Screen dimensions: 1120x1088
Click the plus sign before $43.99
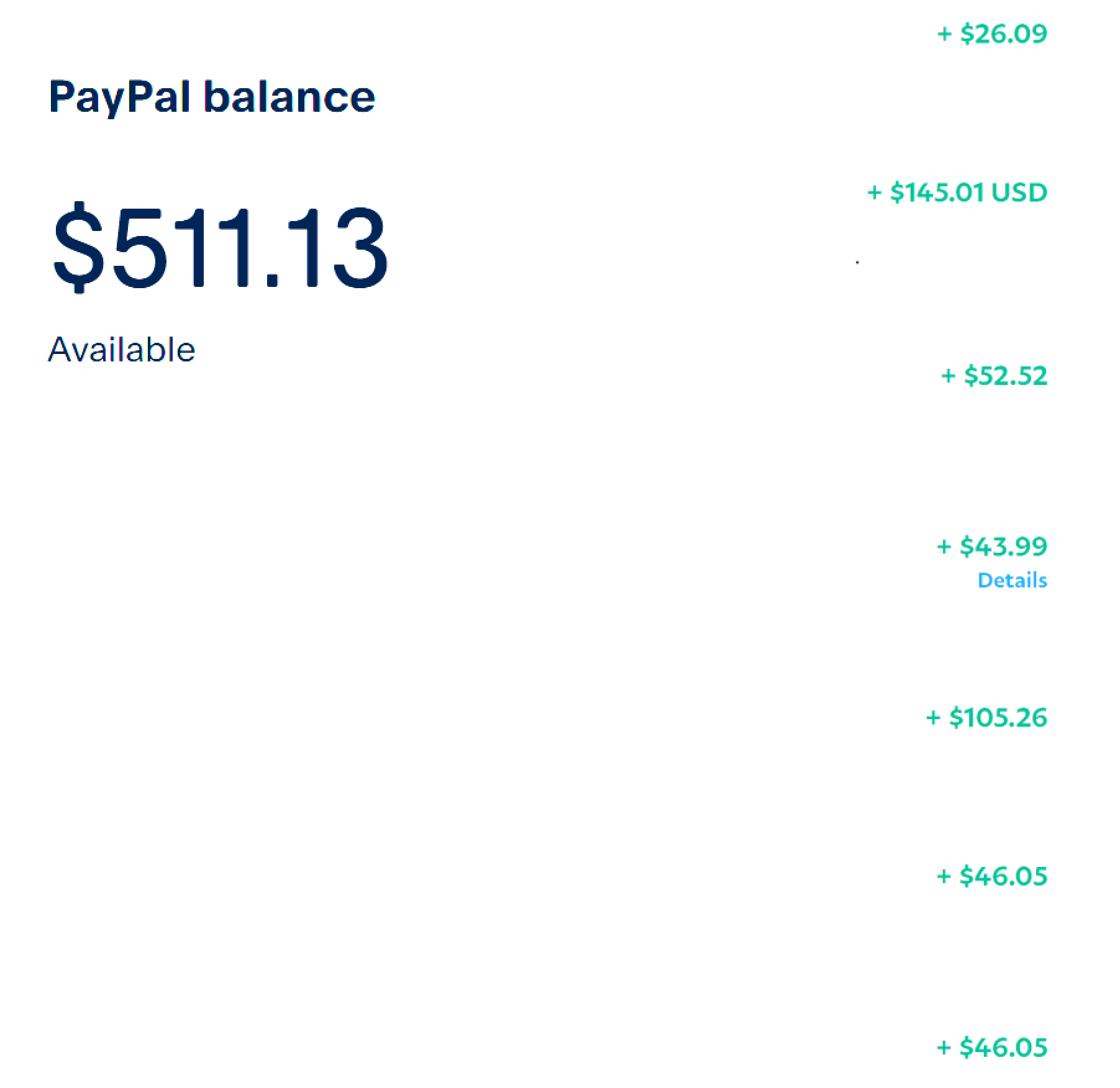pyautogui.click(x=944, y=547)
